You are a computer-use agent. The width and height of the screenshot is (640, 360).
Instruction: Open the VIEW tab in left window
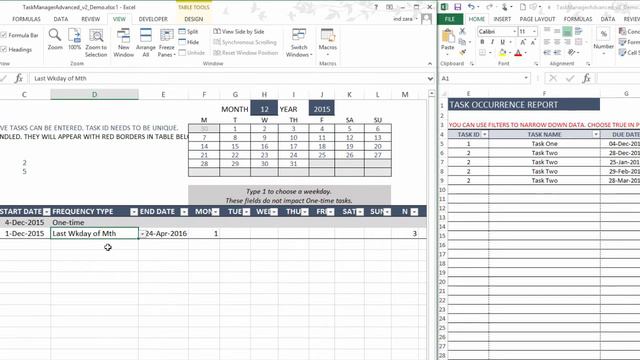pos(119,19)
